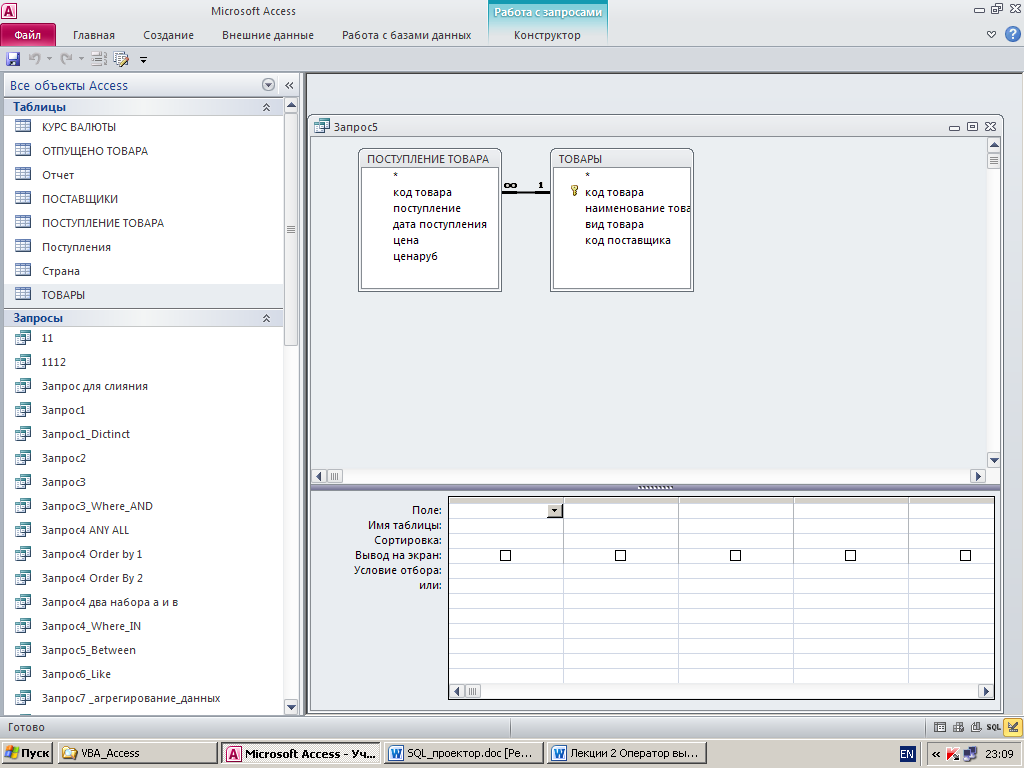
Task: Open the Создание ribbon tab
Action: point(168,35)
